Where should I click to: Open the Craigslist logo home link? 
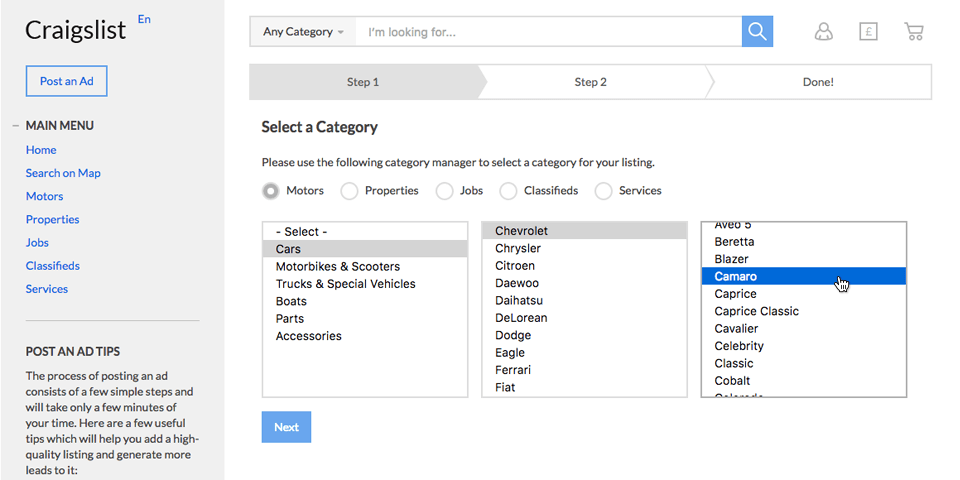[75, 29]
